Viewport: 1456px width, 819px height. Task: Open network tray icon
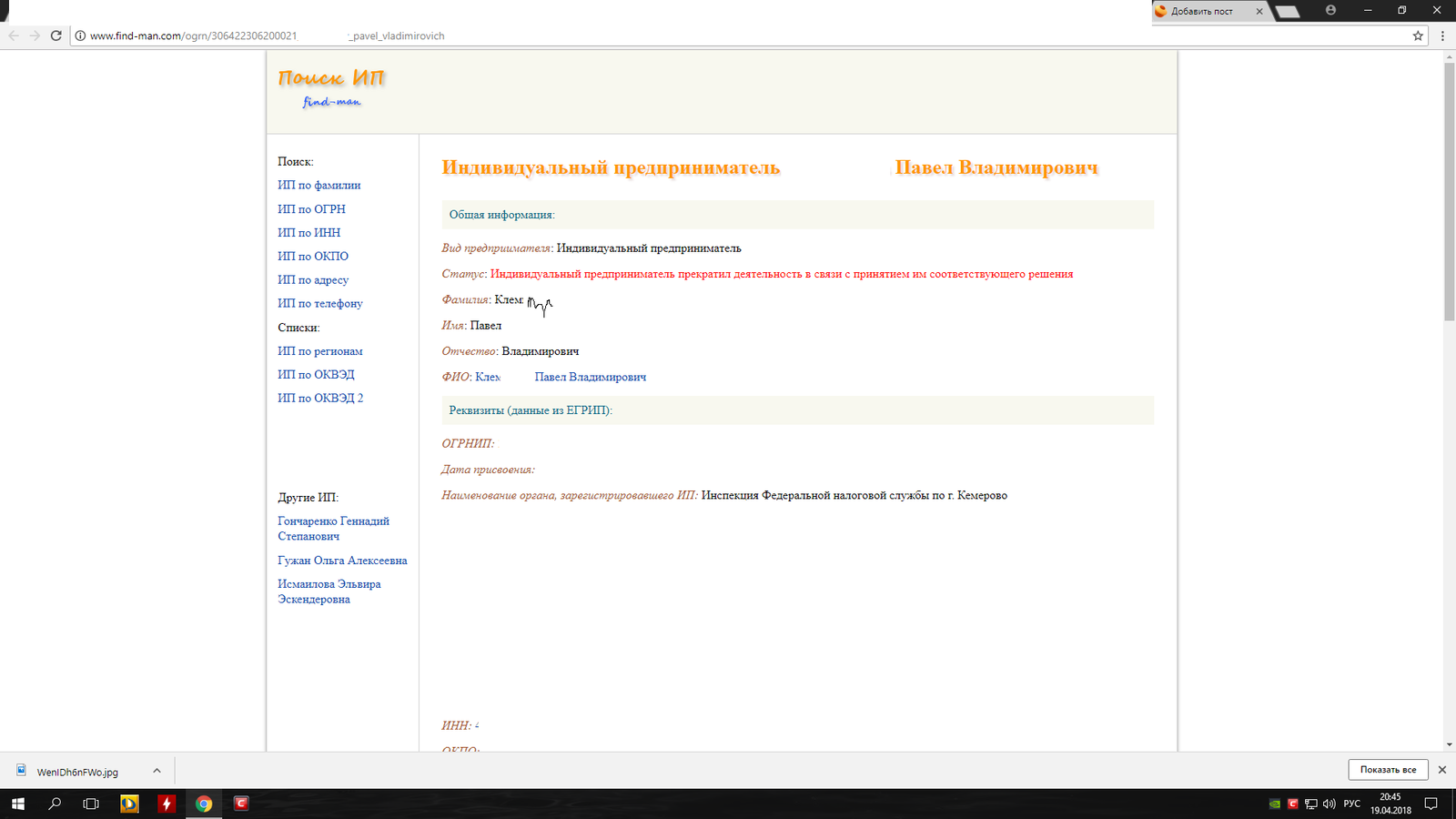(x=1311, y=804)
